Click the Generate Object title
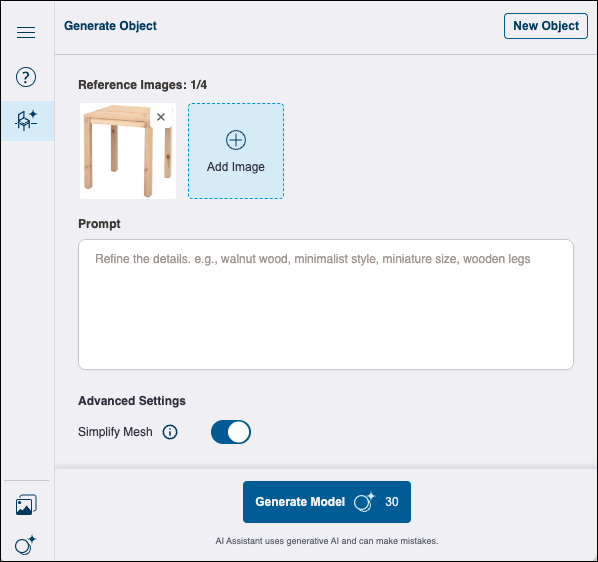The image size is (598, 562). [x=110, y=26]
